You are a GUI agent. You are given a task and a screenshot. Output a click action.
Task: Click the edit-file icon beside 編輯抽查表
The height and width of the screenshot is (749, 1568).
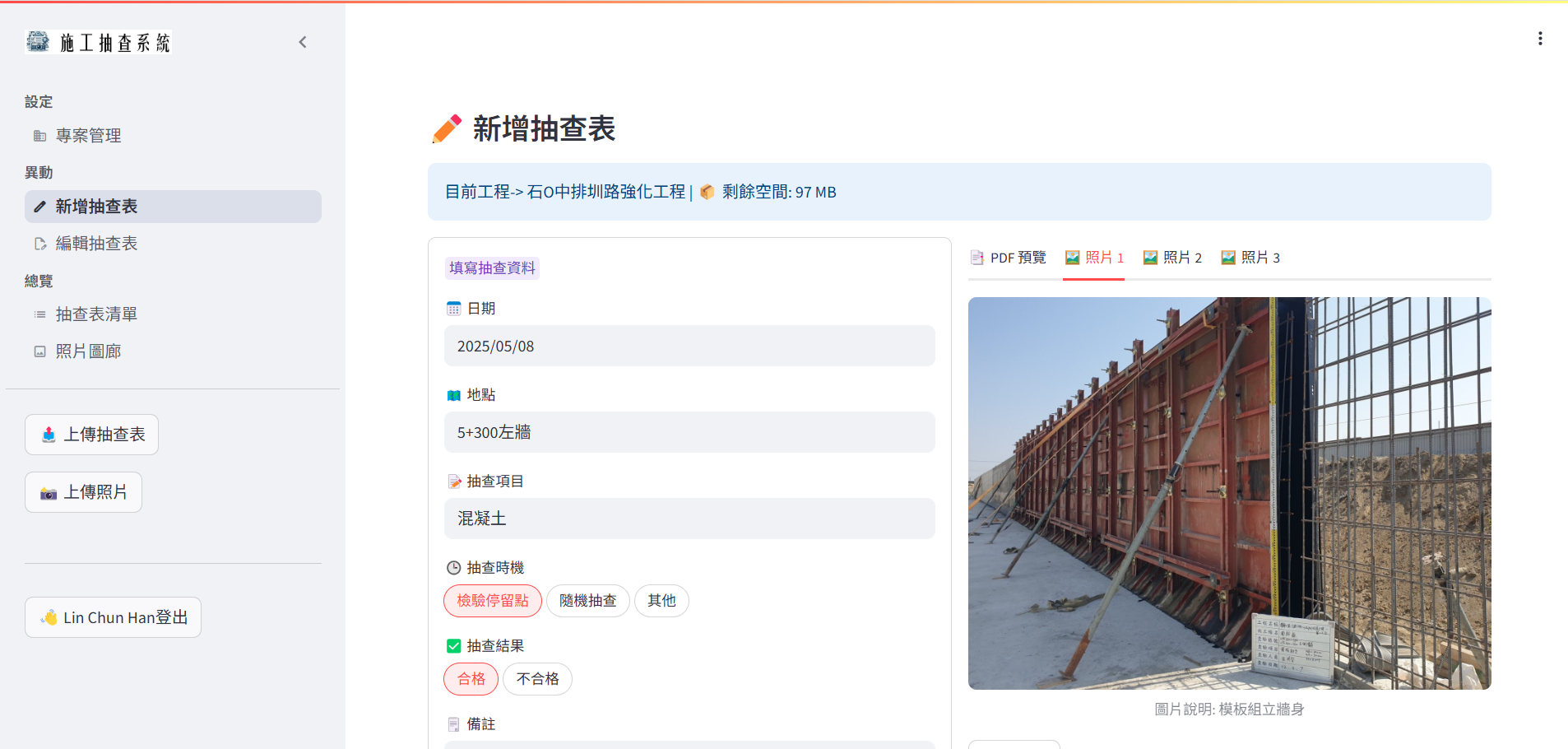coord(39,244)
